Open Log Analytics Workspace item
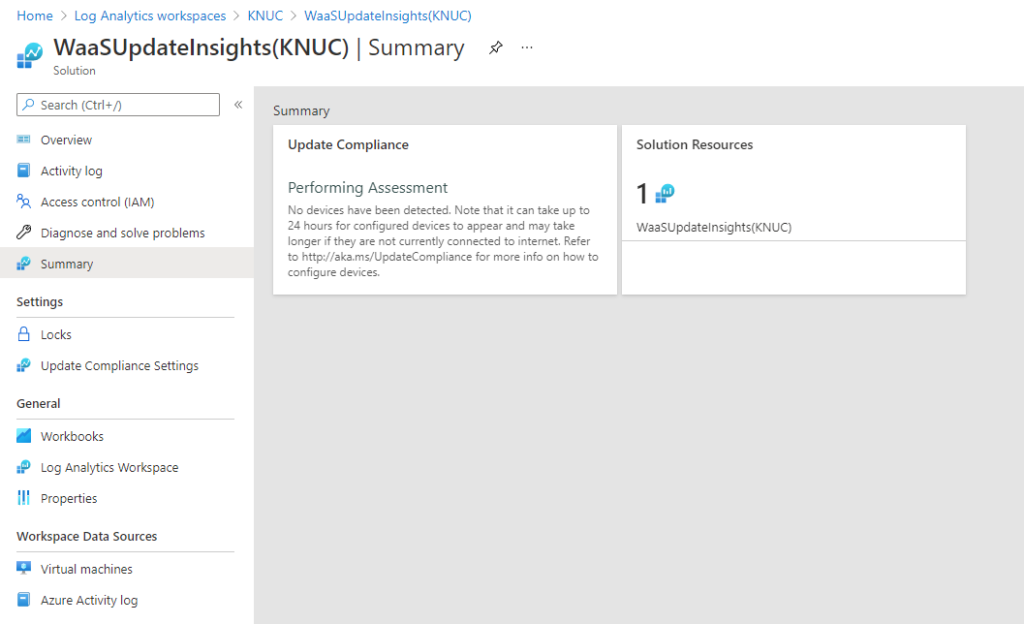This screenshot has height=624, width=1024. (x=109, y=468)
